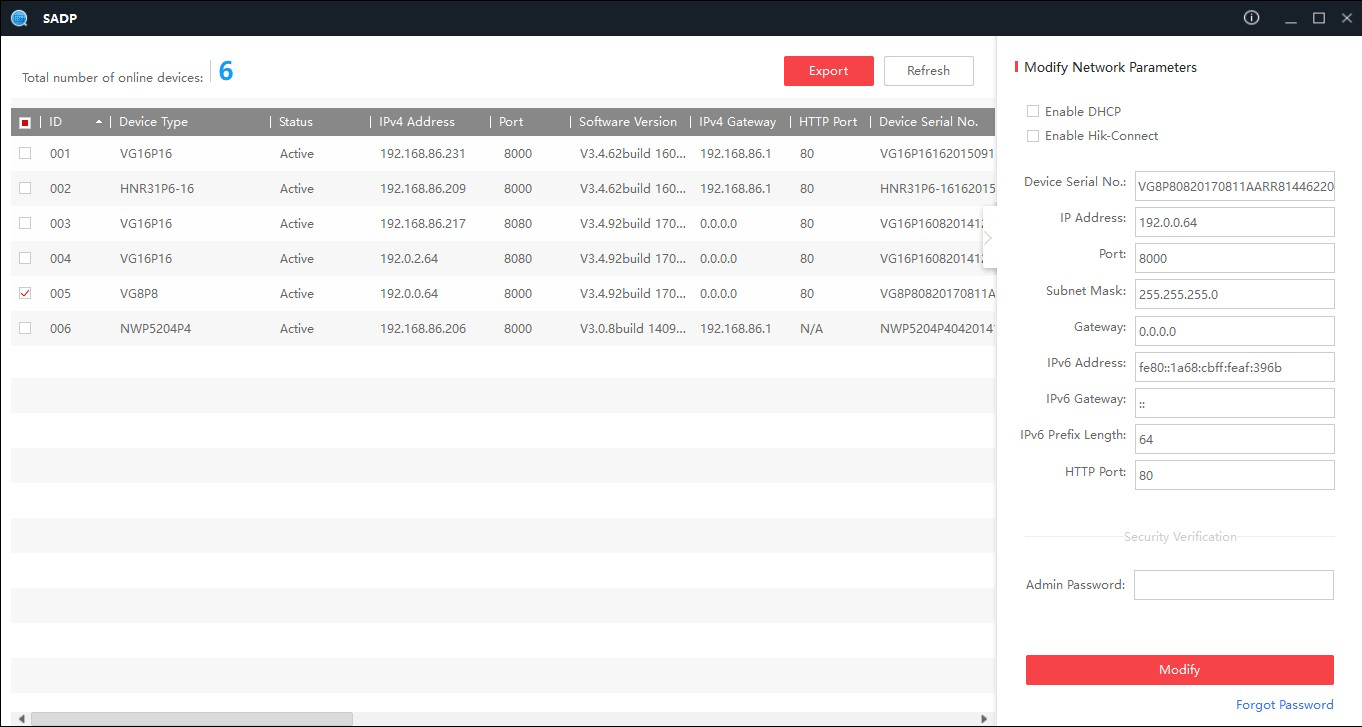Click the ID column sort arrow
1362x727 pixels.
coord(98,122)
